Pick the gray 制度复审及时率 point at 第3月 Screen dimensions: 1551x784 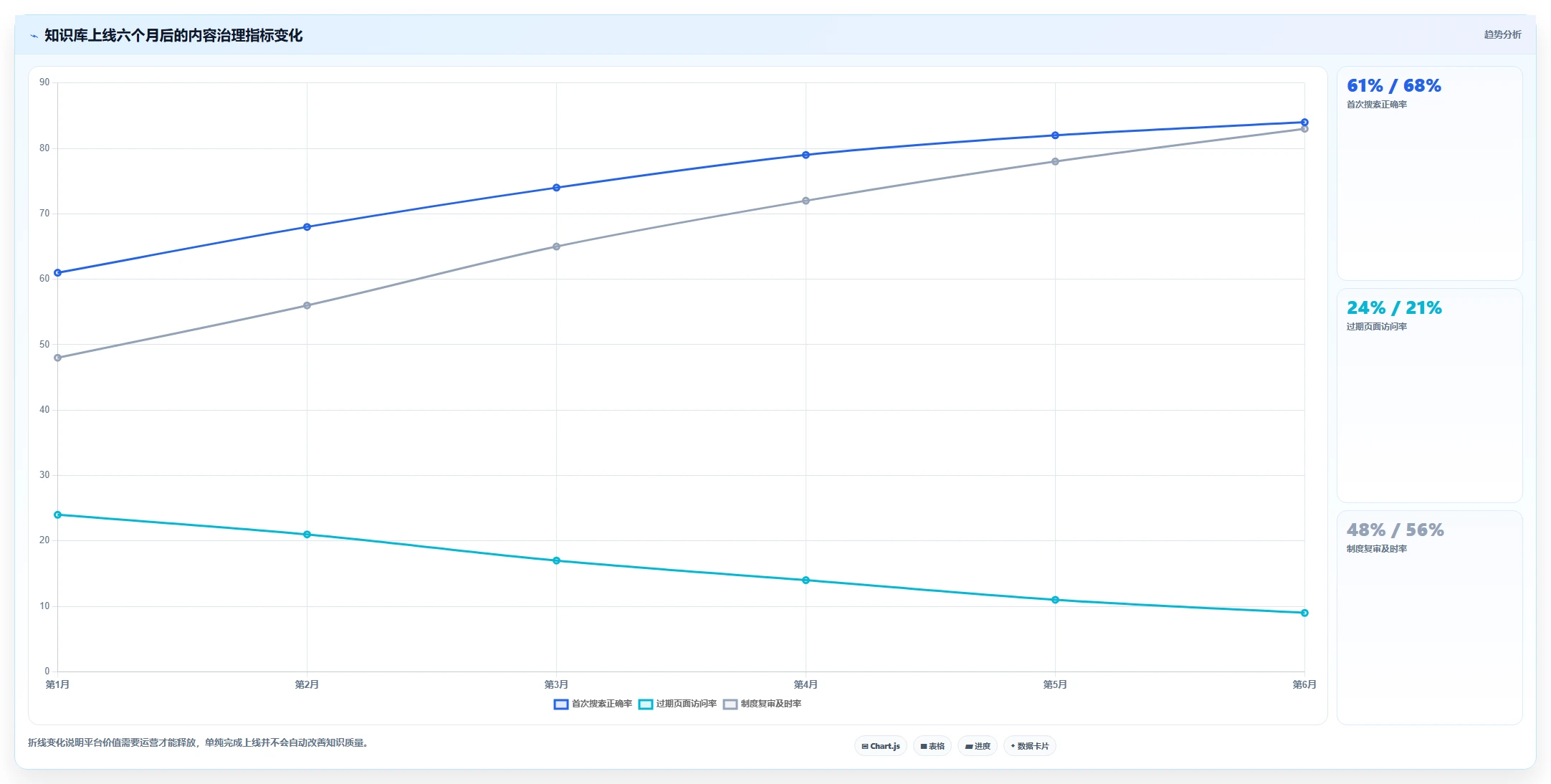pos(556,247)
